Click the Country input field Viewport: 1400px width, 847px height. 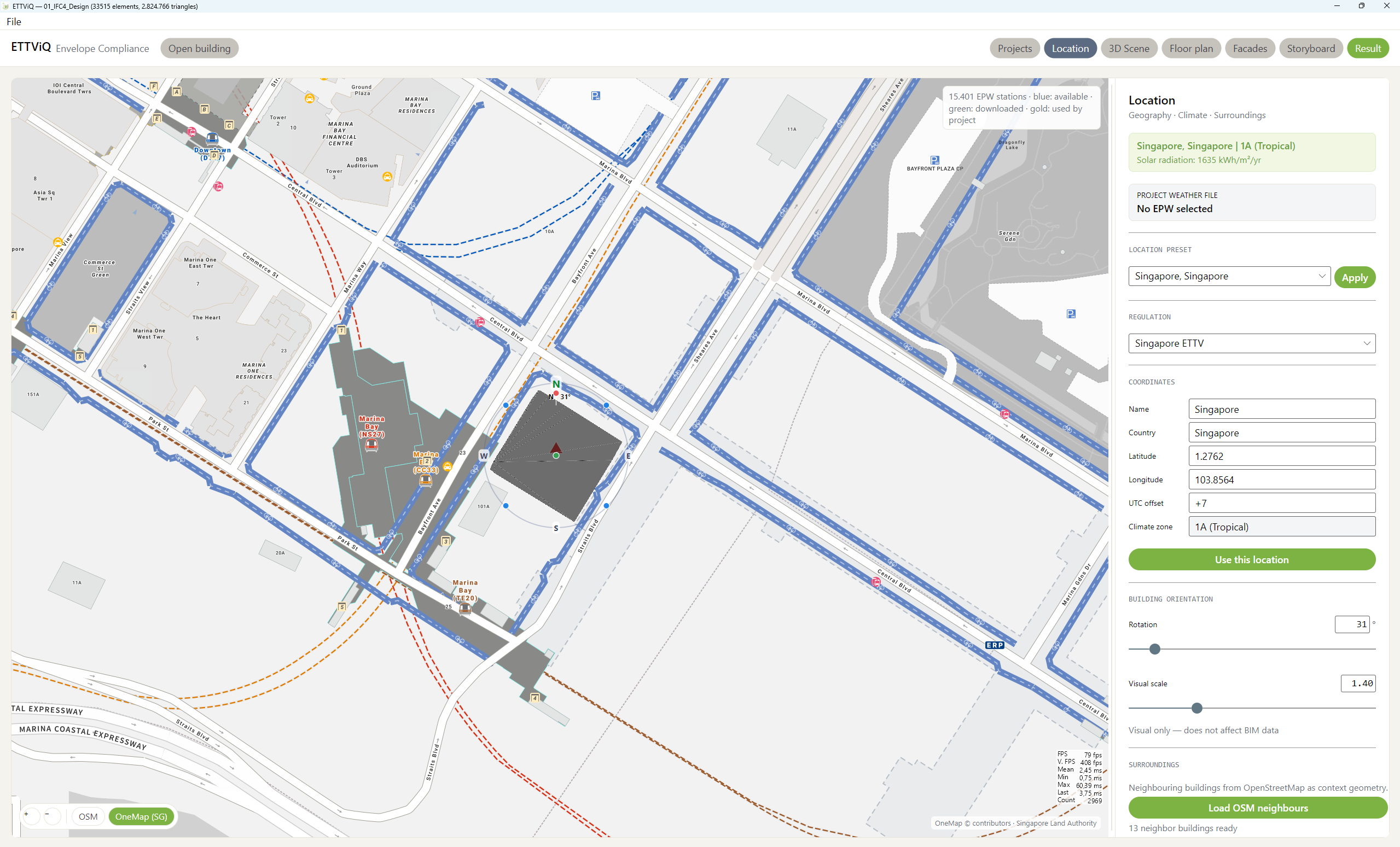click(1282, 433)
